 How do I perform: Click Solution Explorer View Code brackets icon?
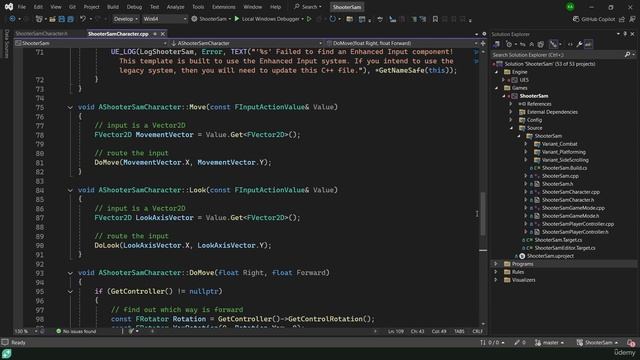[570, 44]
